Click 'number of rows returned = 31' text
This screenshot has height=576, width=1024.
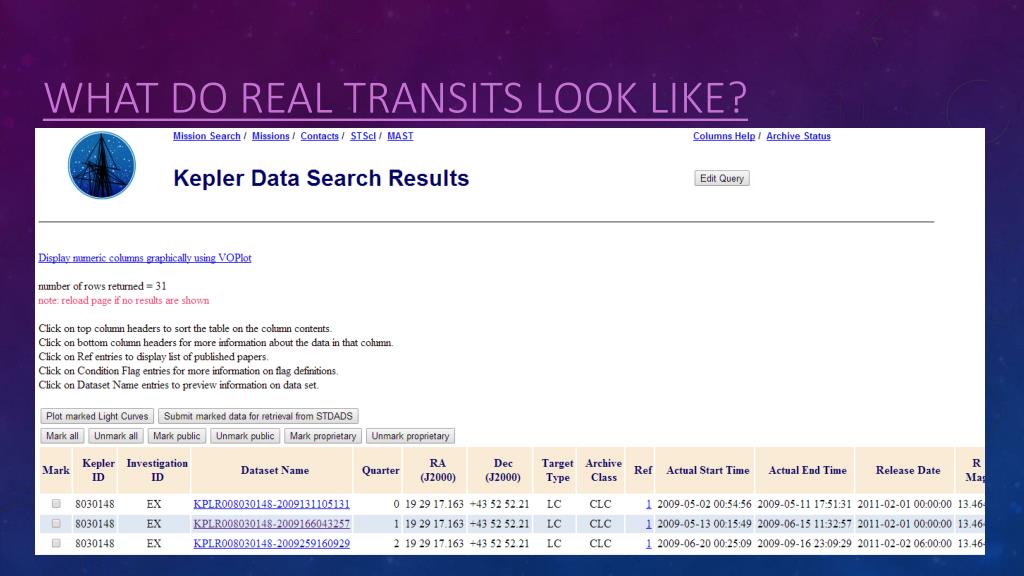click(103, 286)
